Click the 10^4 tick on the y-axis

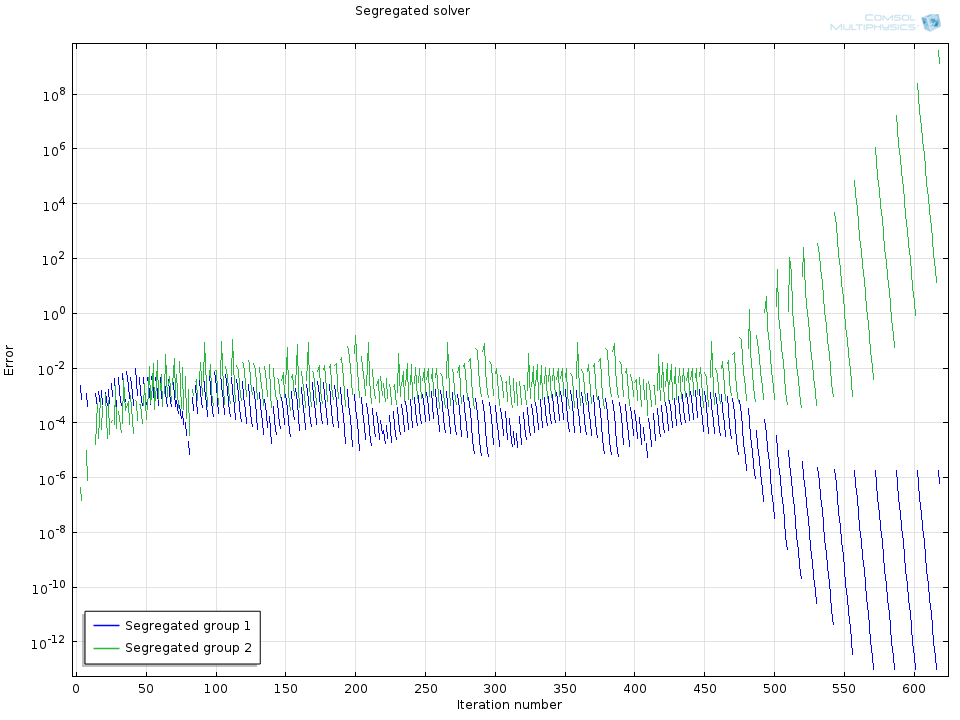pos(53,205)
